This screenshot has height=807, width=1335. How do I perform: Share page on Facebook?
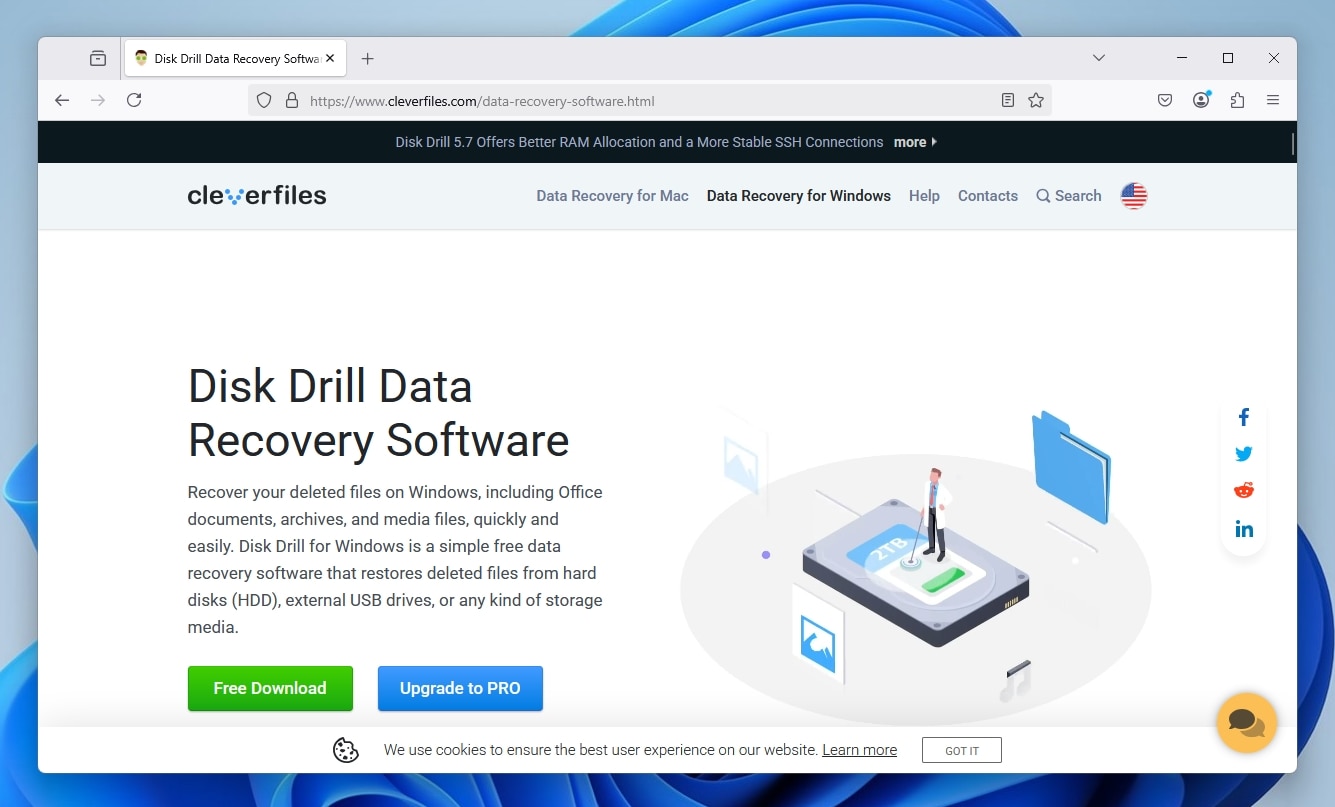tap(1244, 417)
